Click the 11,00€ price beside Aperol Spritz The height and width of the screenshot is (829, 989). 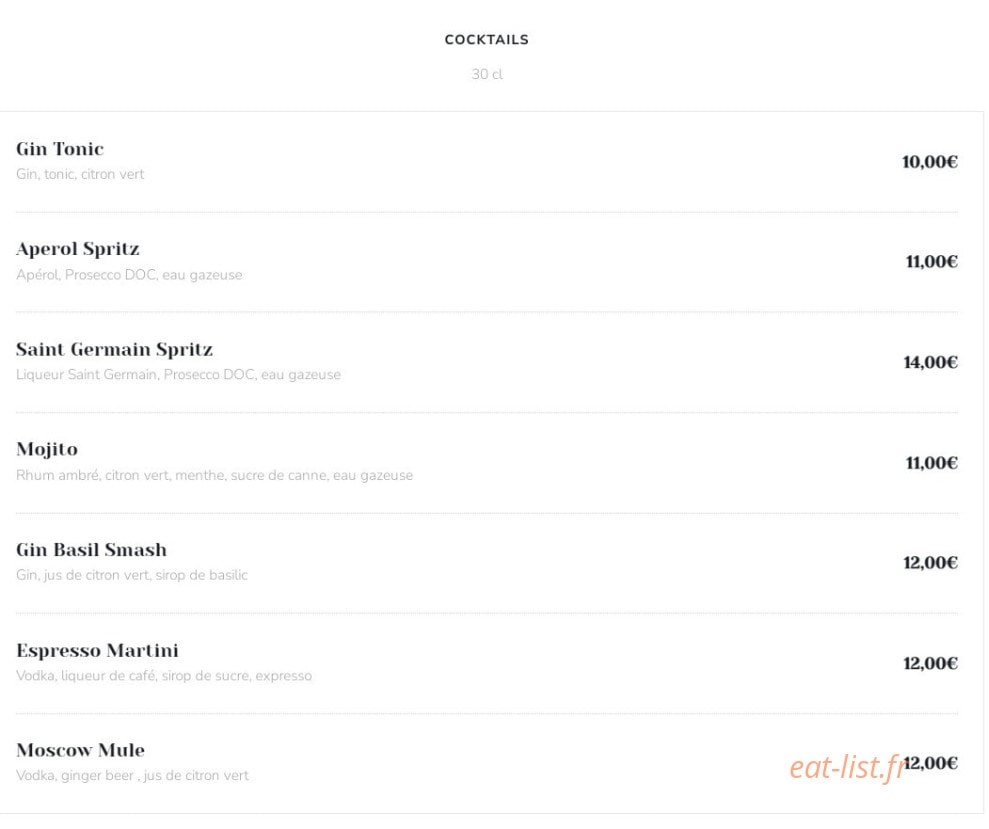point(932,262)
